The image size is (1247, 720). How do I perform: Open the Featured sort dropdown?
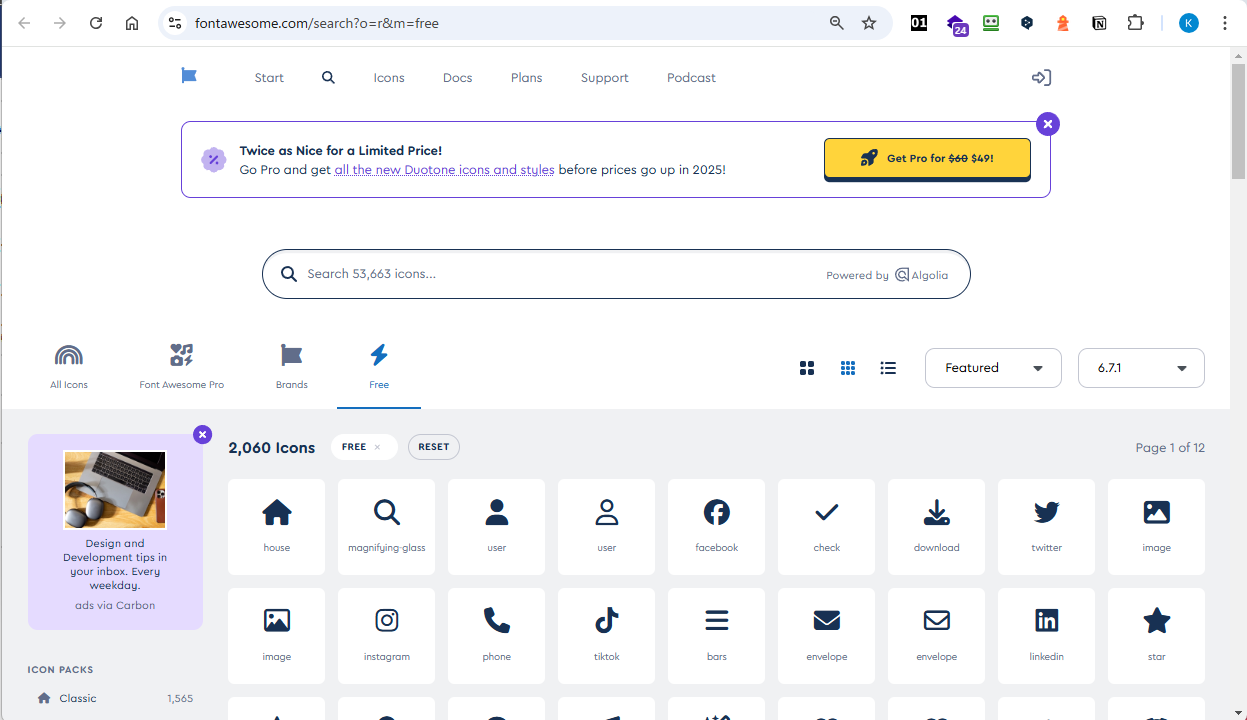coord(992,368)
